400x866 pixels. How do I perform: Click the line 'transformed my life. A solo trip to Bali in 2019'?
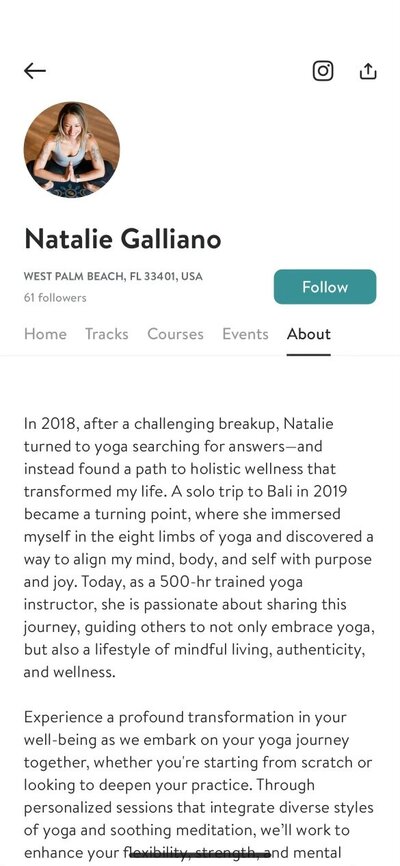coord(185,492)
